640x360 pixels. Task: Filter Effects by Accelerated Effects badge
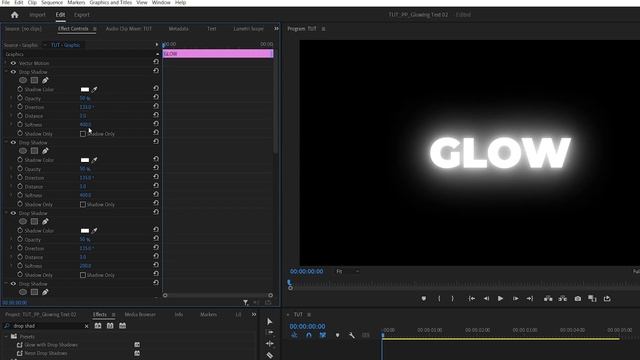[98, 326]
